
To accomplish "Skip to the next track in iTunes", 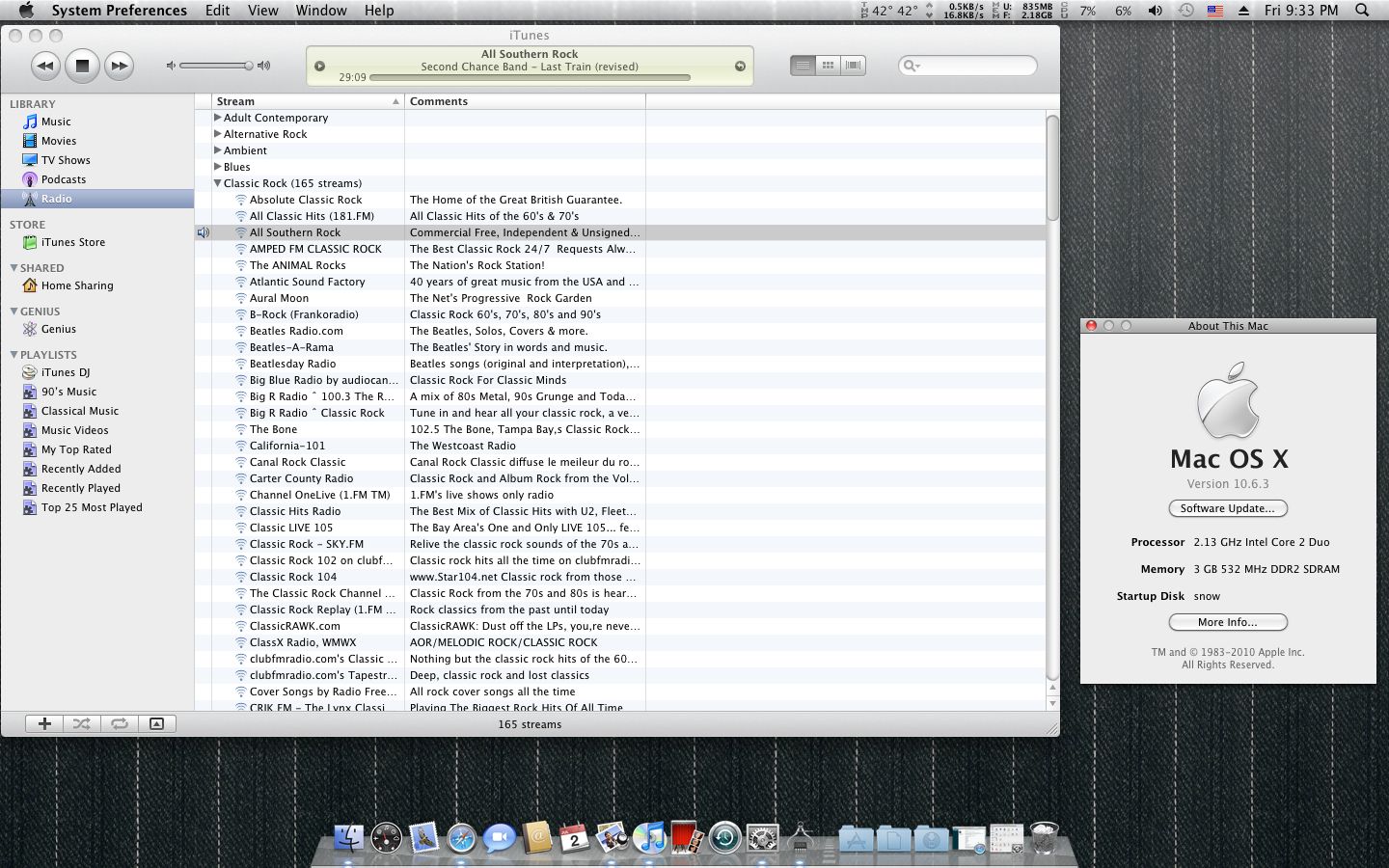I will click(119, 66).
